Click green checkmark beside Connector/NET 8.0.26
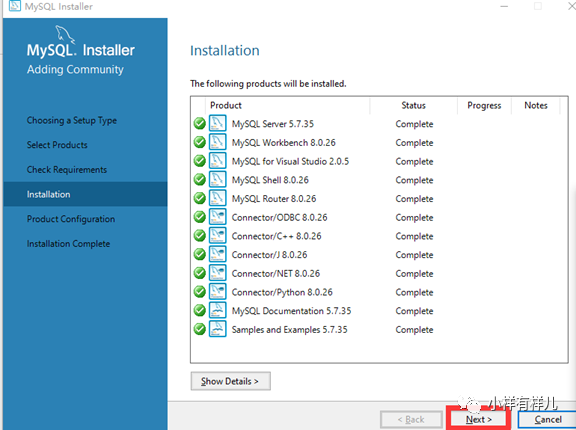The image size is (576, 430). 199,274
